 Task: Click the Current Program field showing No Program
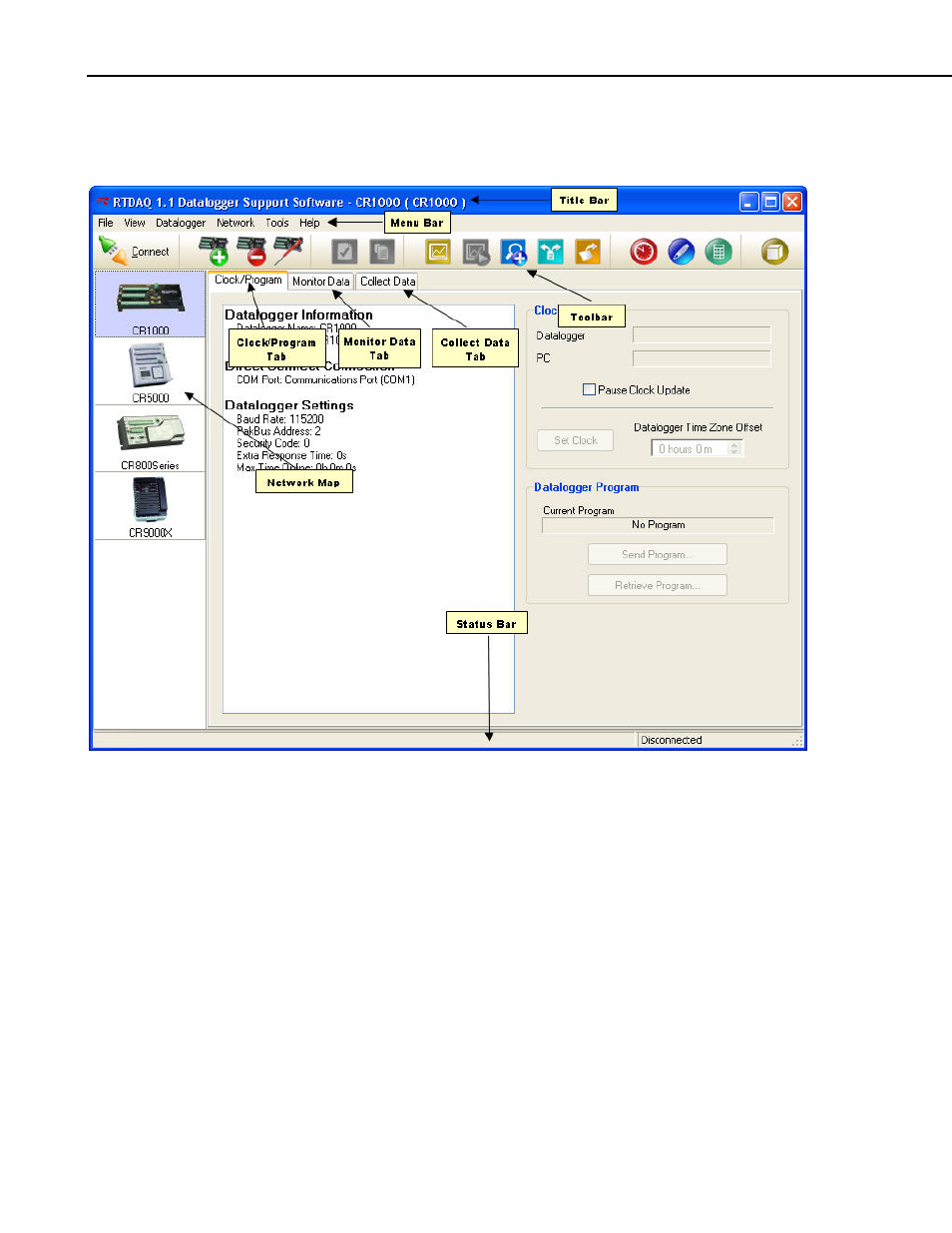pyautogui.click(x=658, y=525)
